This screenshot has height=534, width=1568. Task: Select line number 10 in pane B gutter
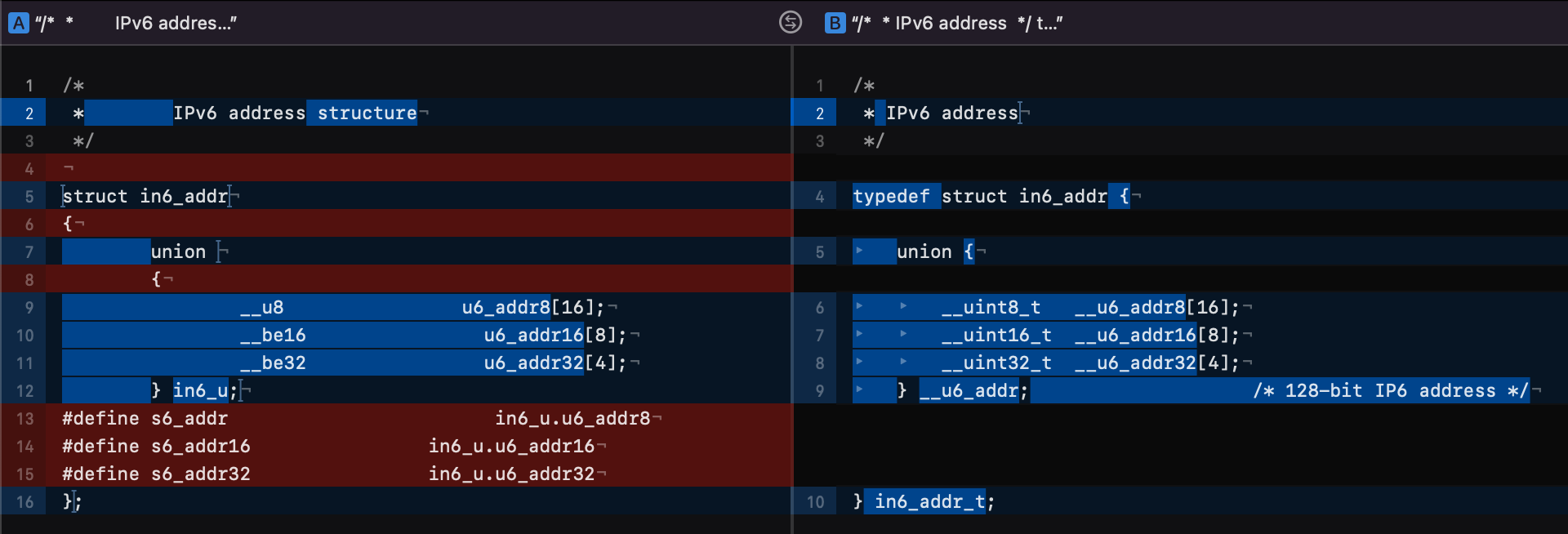815,502
